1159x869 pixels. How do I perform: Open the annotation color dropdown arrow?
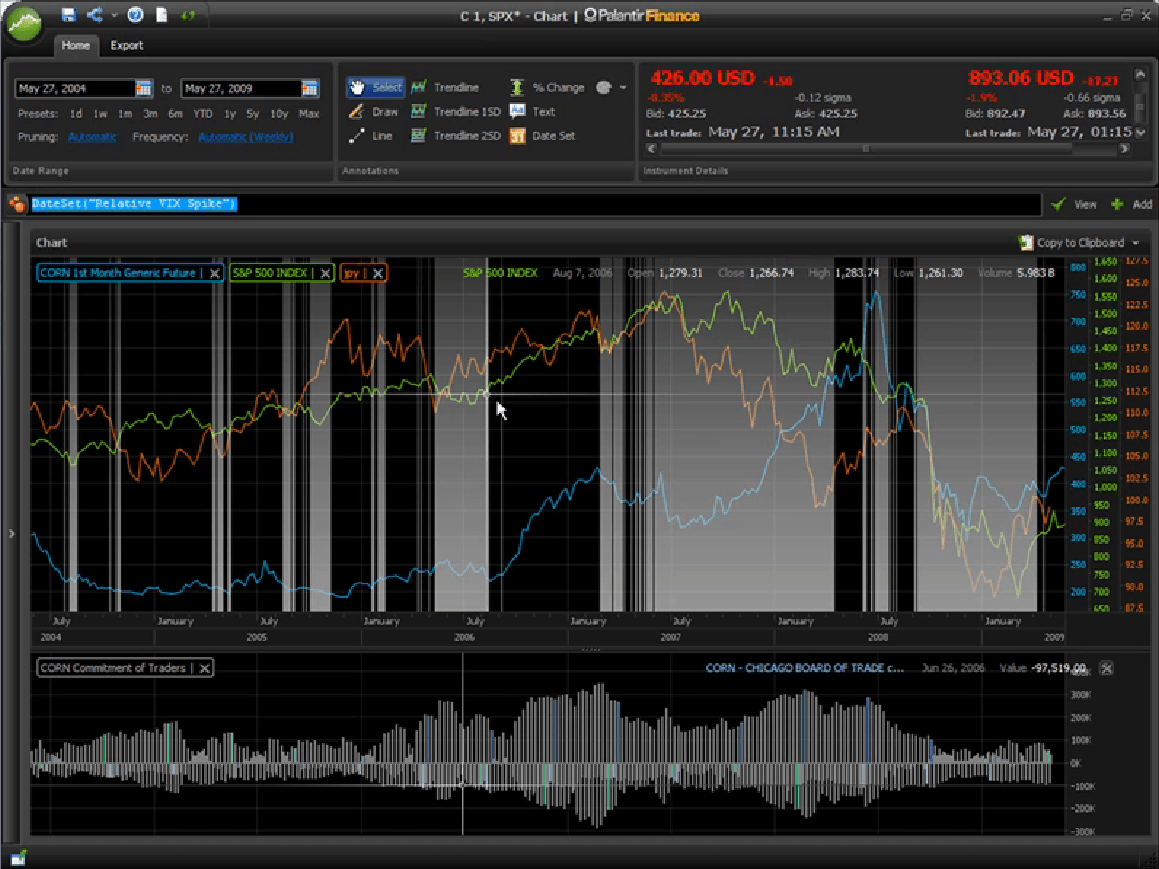(623, 87)
